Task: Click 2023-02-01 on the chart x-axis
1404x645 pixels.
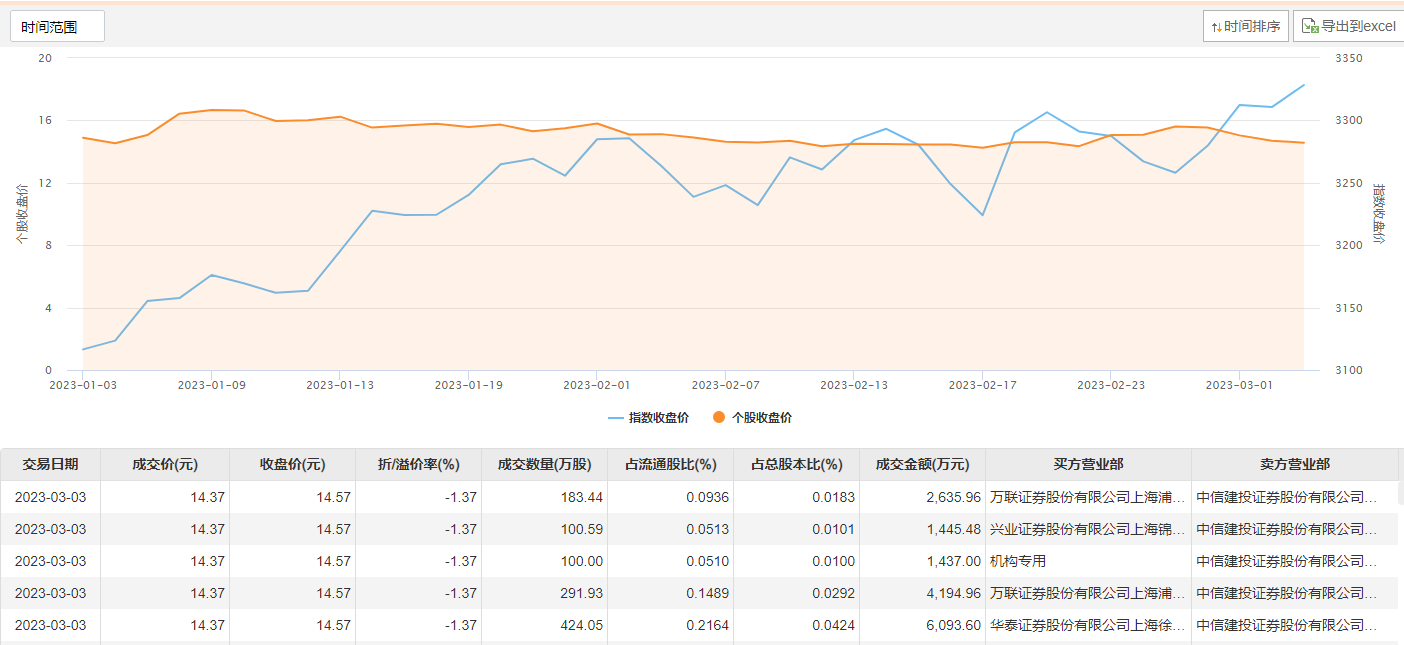Action: click(596, 385)
